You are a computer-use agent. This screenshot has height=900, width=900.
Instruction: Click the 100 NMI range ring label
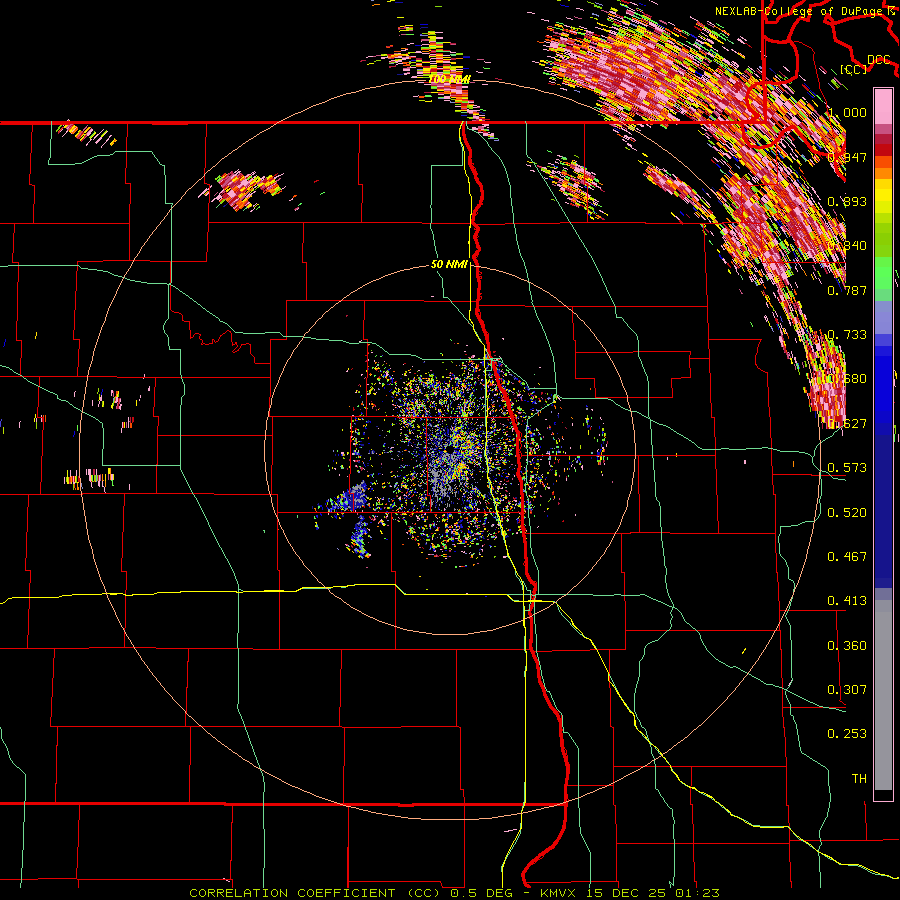tap(449, 79)
